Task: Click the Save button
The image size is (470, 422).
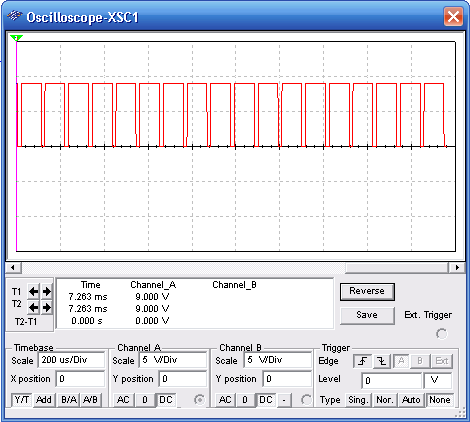Action: (x=367, y=315)
